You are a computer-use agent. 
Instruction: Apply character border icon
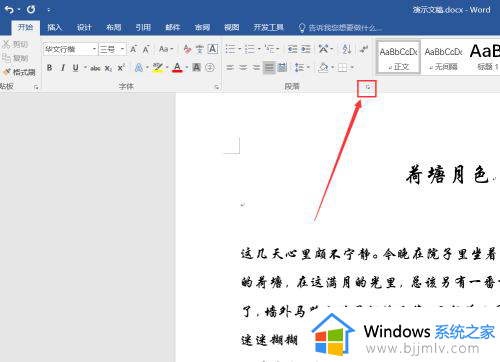coord(213,49)
